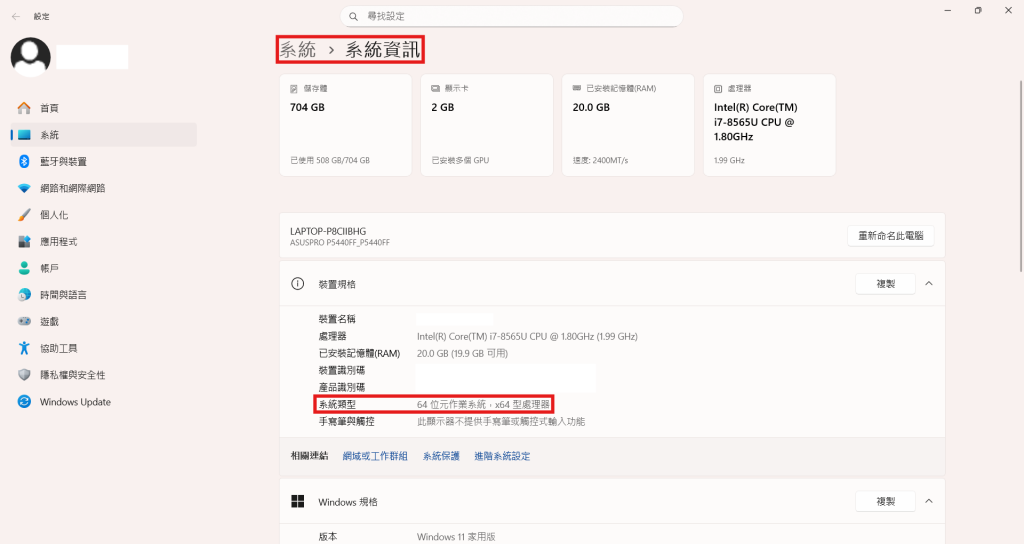
Task: Select 首頁 (Home) icon in the sidebar
Action: tap(24, 108)
